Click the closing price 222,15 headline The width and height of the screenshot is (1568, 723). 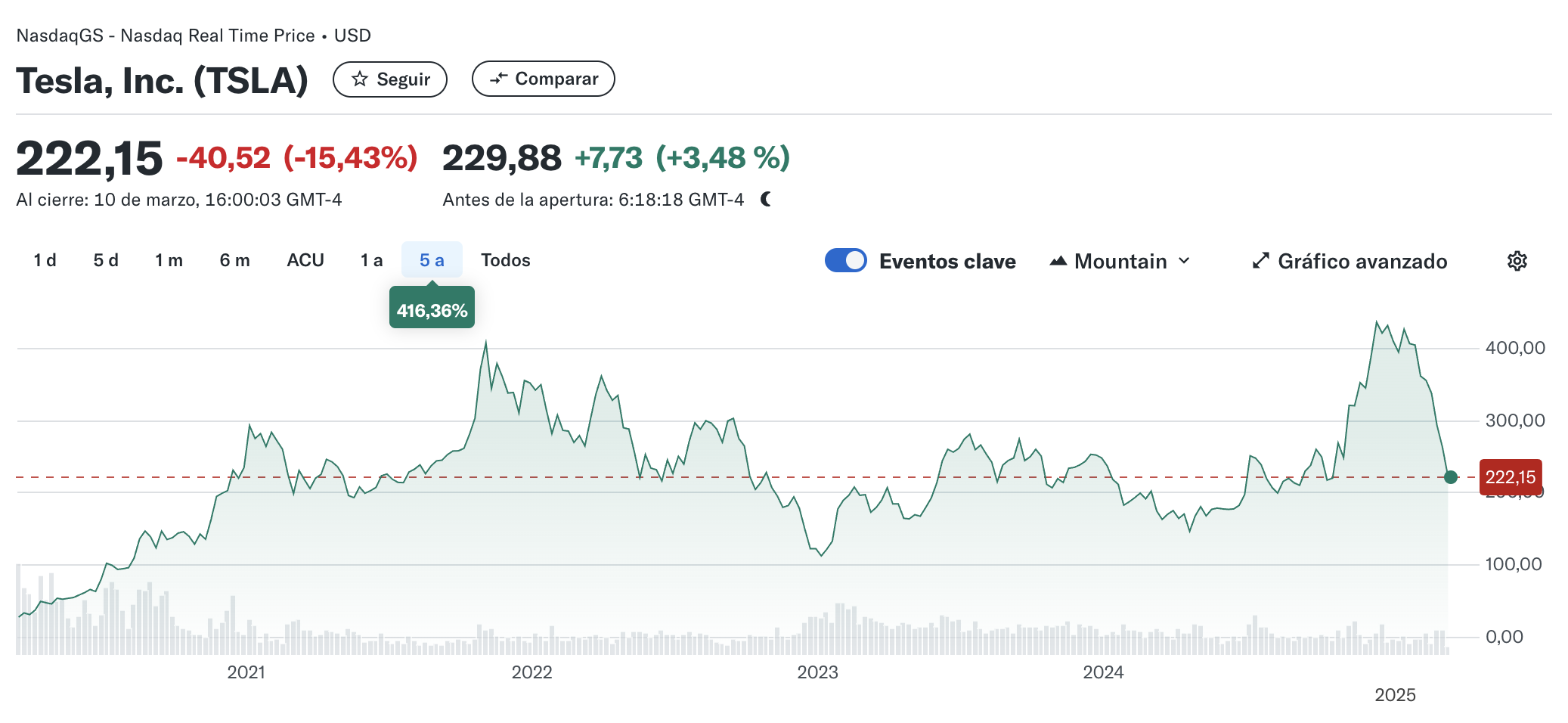[x=89, y=159]
